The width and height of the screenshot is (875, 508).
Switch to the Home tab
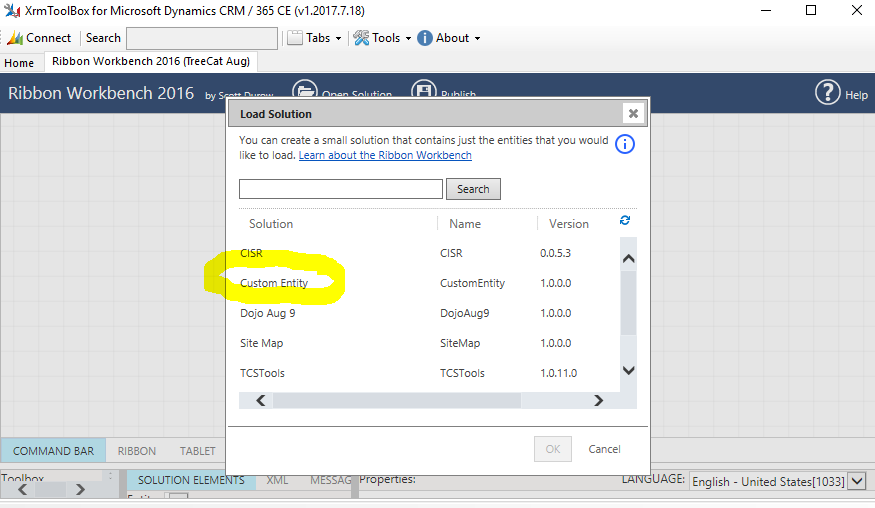19,63
